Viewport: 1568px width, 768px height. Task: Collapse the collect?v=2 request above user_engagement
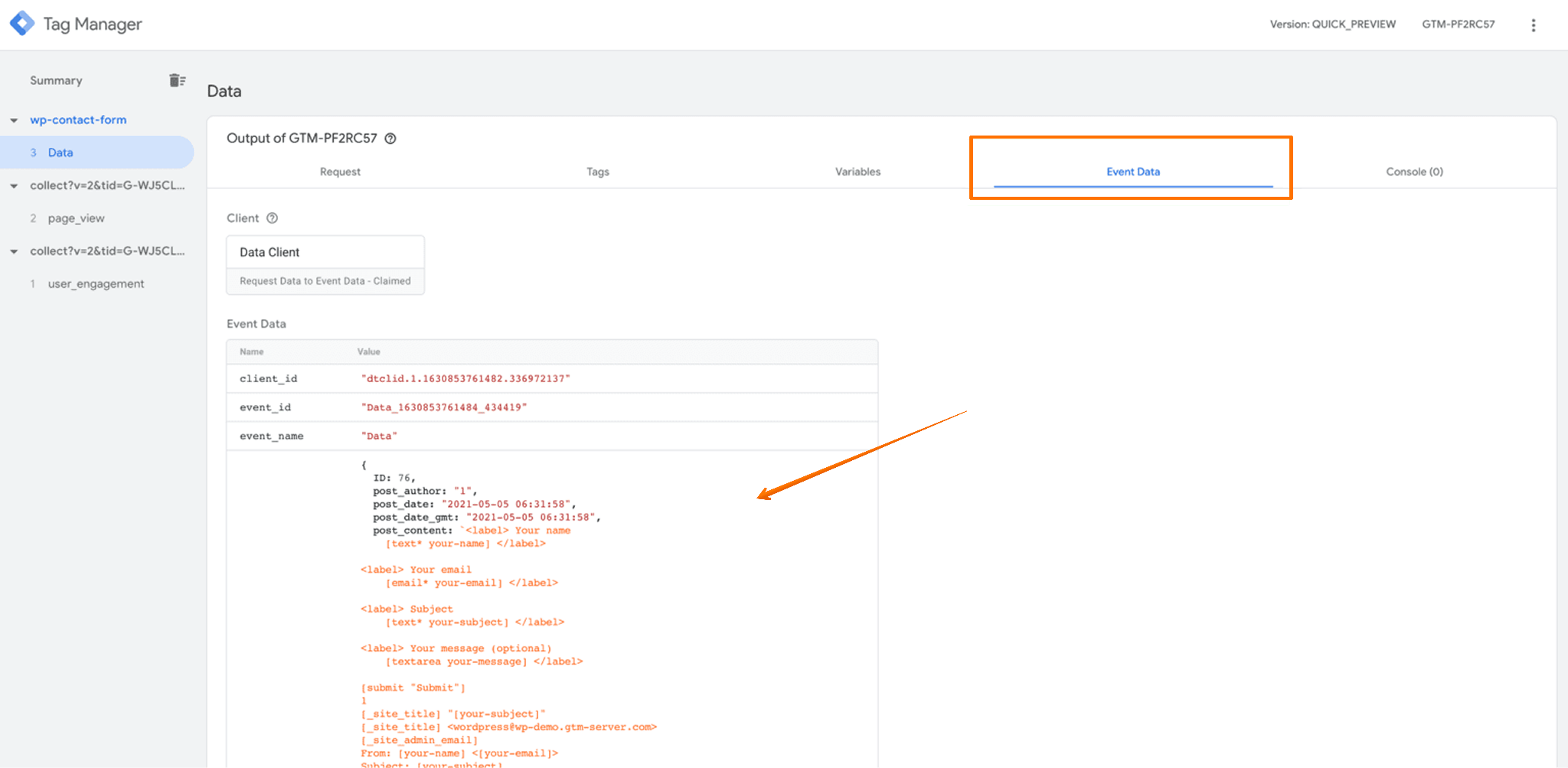[14, 251]
